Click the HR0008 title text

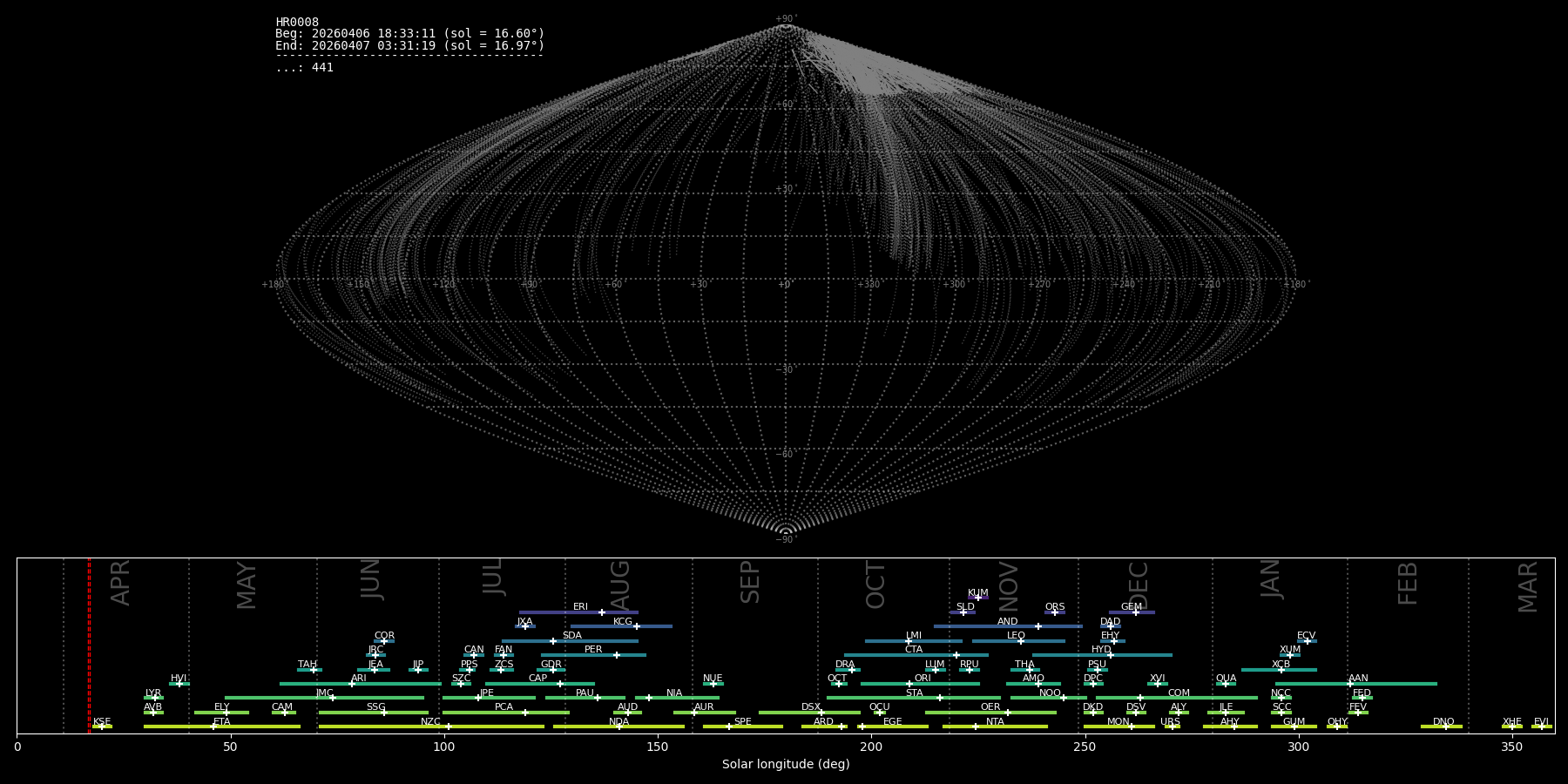point(297,22)
